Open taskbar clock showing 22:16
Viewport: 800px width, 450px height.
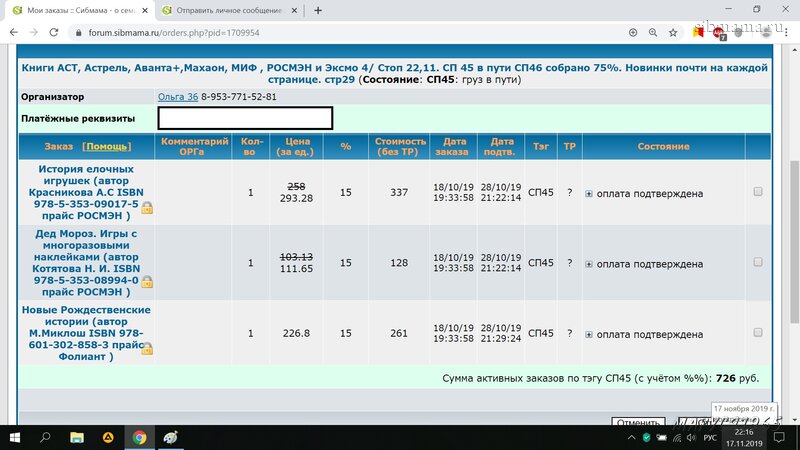coord(744,438)
